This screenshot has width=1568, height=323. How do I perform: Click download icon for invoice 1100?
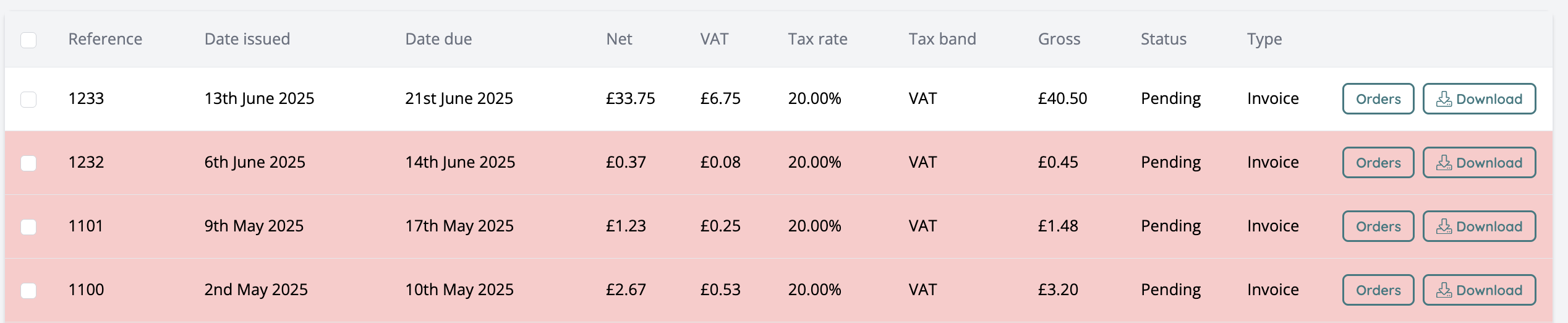(x=1444, y=290)
